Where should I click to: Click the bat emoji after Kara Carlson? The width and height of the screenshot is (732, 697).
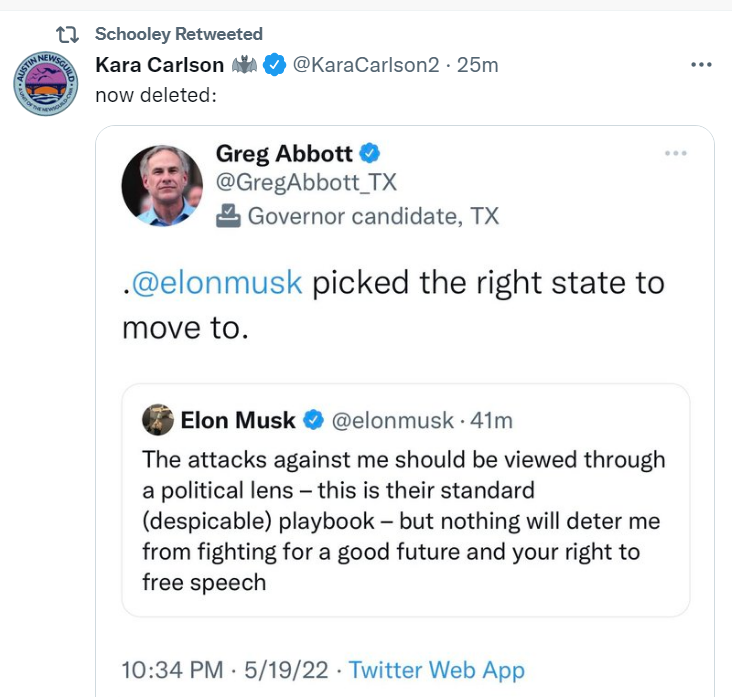click(x=243, y=65)
